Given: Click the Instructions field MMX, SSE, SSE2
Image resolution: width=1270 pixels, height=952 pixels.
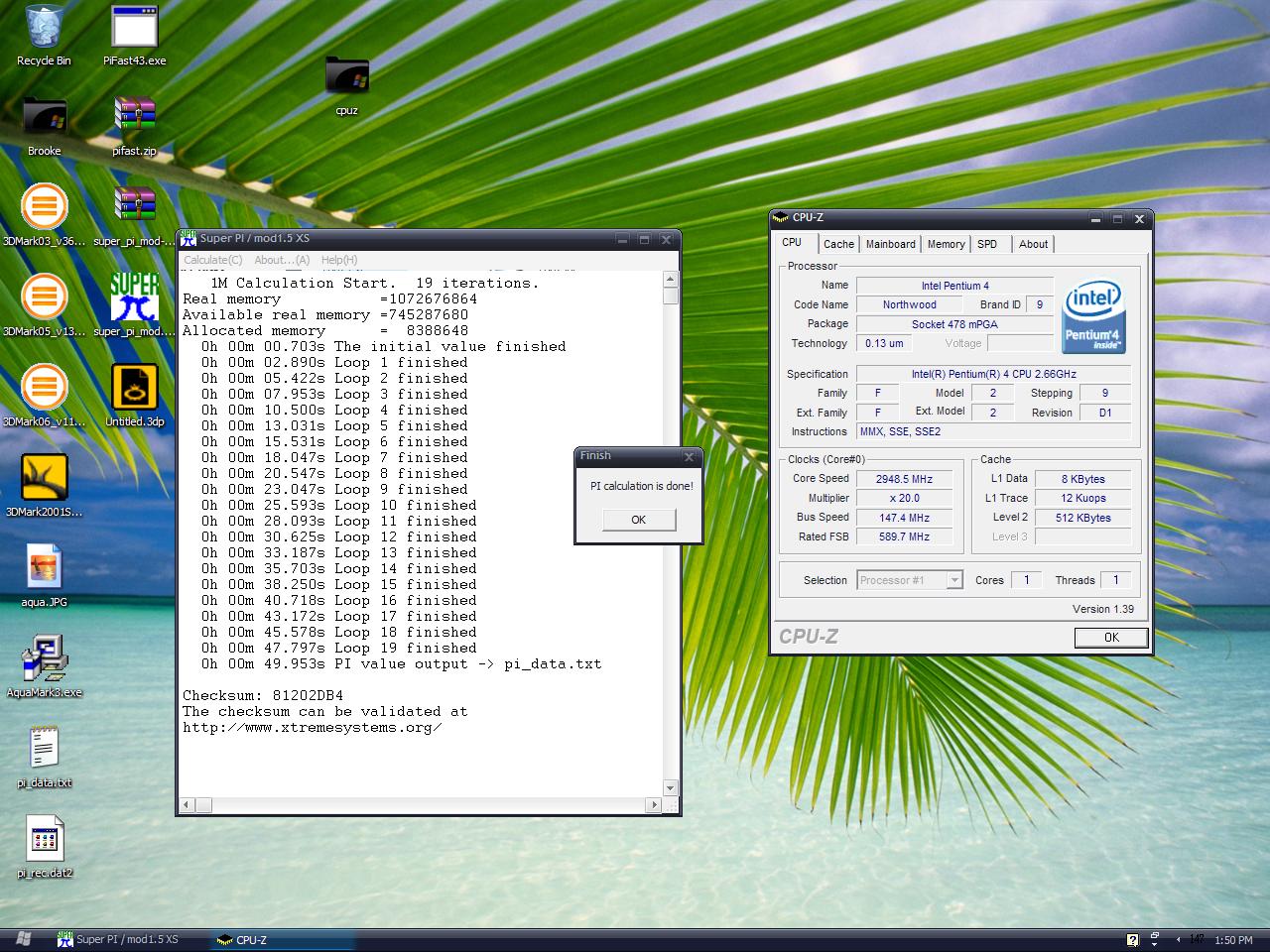Looking at the screenshot, I should click(x=994, y=431).
